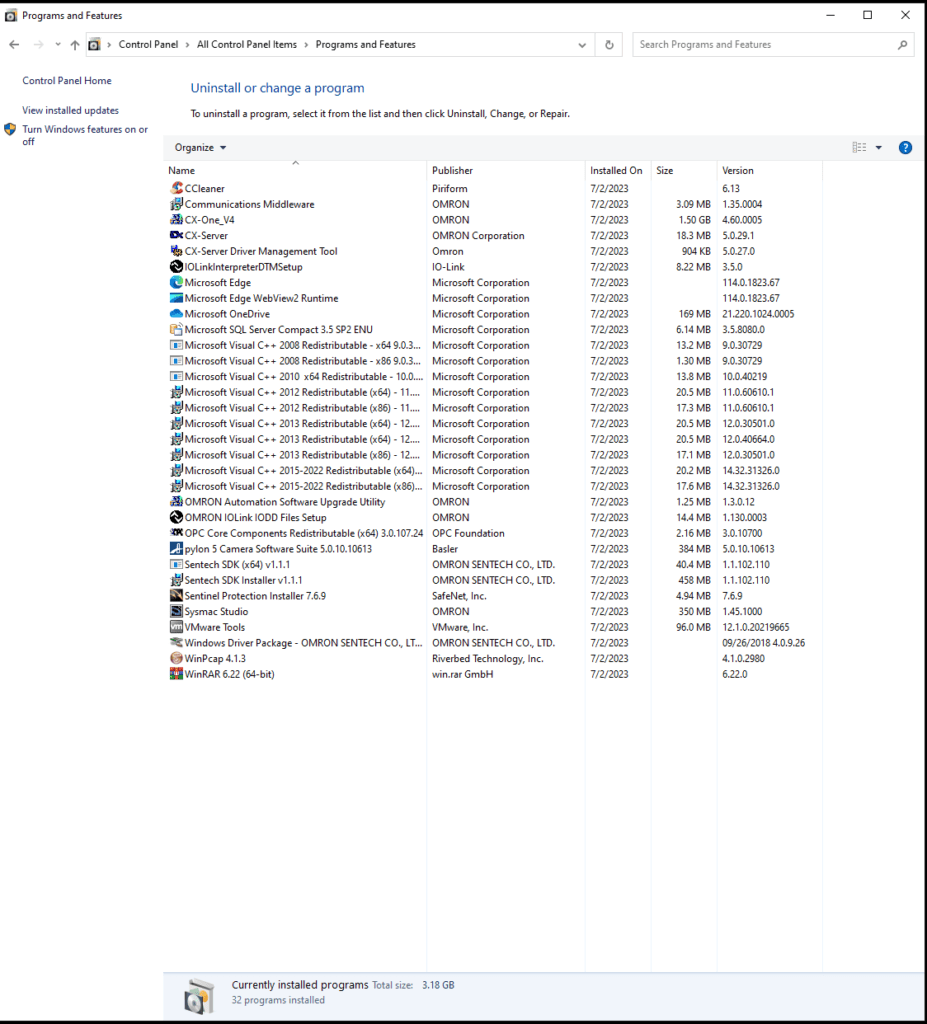Image resolution: width=927 pixels, height=1024 pixels.
Task: Click the Microsoft Edge icon
Action: point(176,282)
